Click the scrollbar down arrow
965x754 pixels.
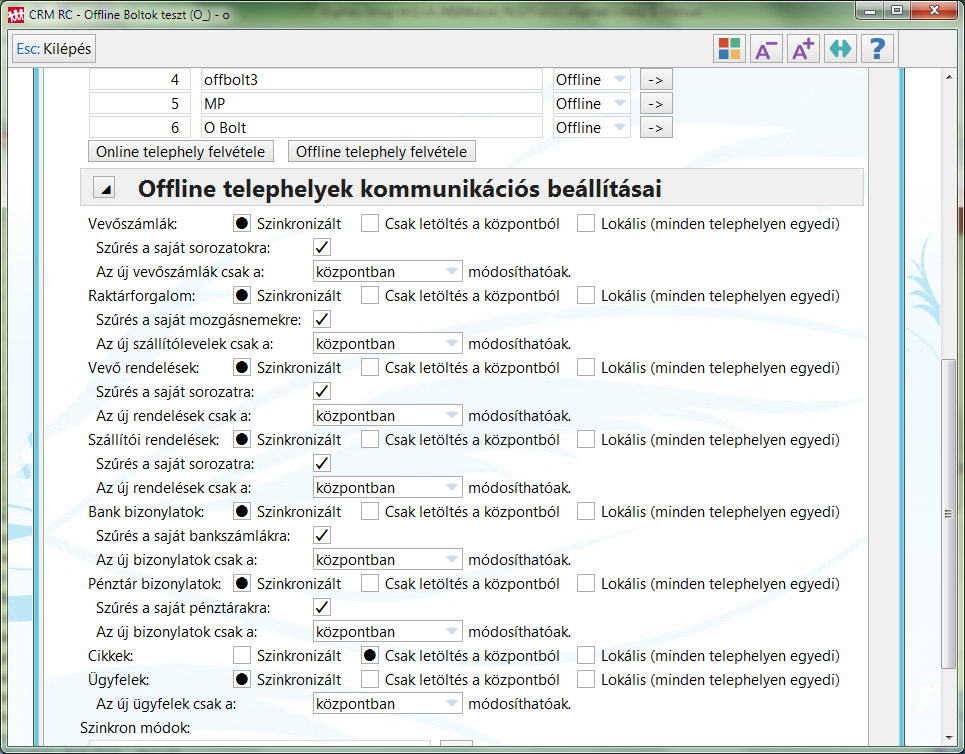948,737
